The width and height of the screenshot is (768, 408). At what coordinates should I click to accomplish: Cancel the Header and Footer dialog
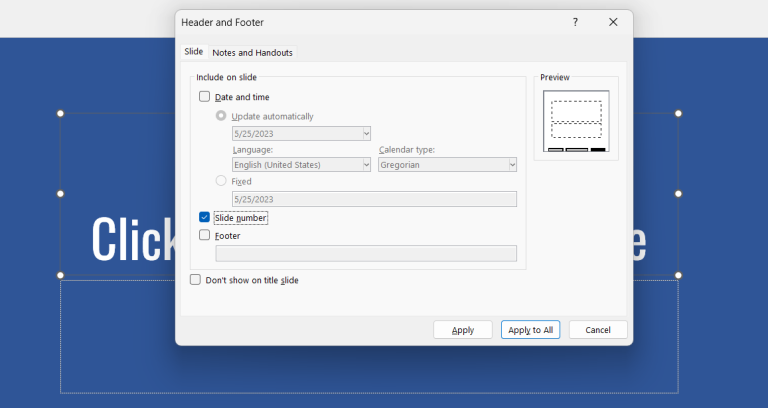click(598, 330)
